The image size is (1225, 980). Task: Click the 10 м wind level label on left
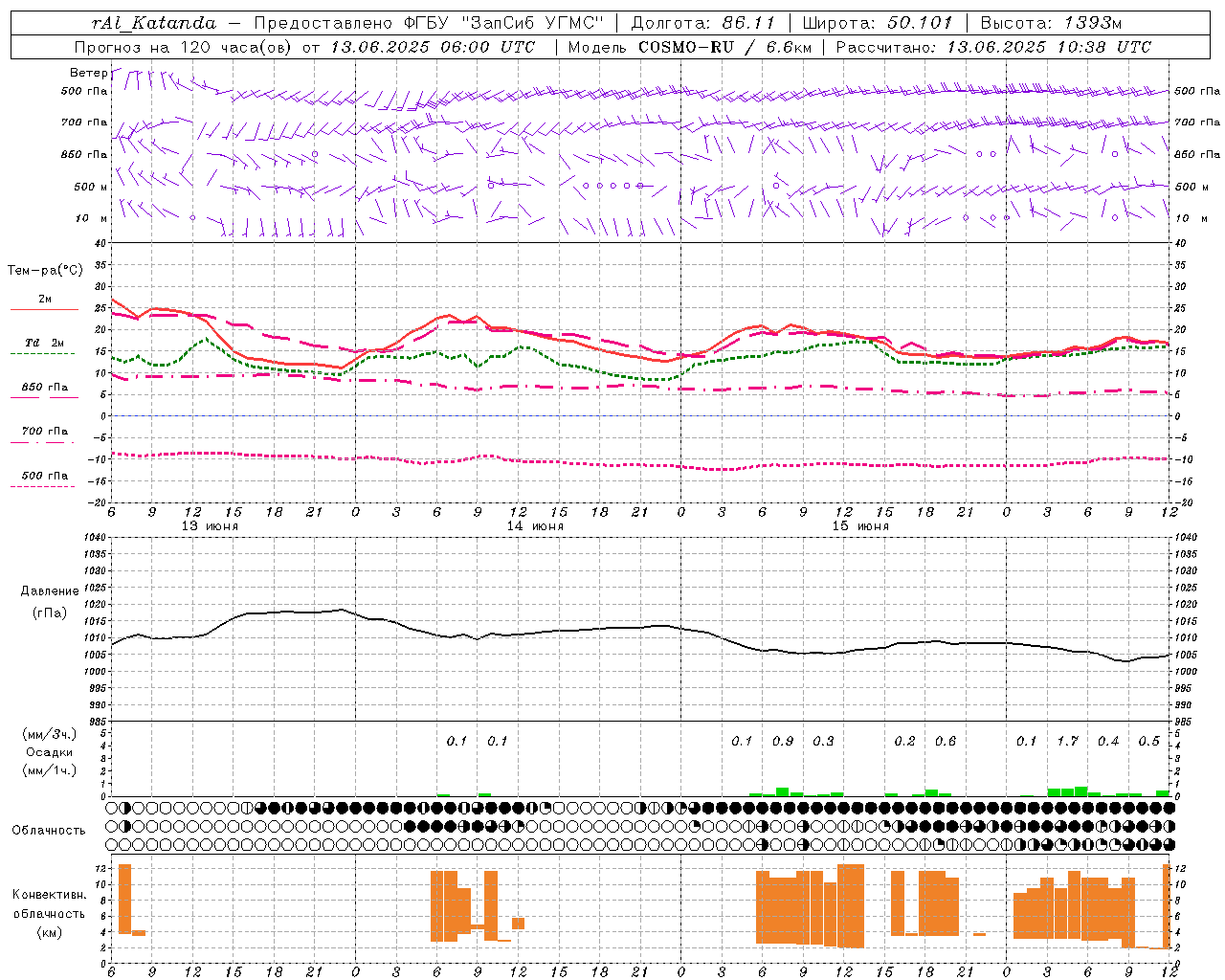coord(92,218)
